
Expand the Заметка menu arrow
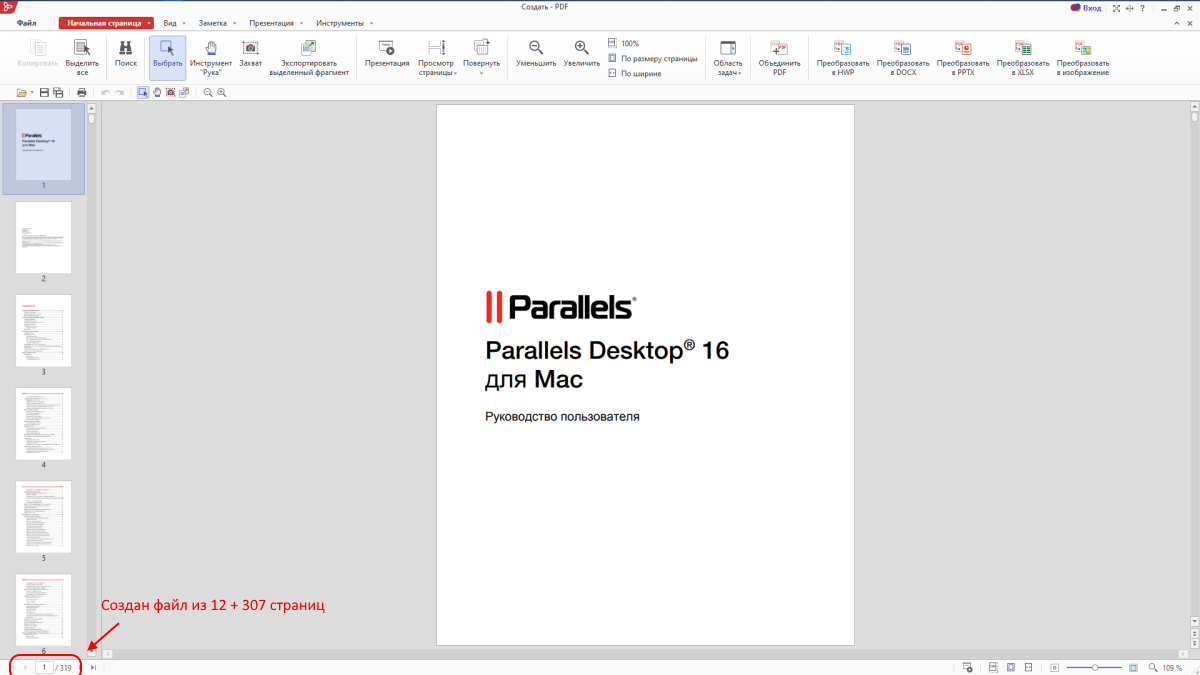(x=234, y=22)
